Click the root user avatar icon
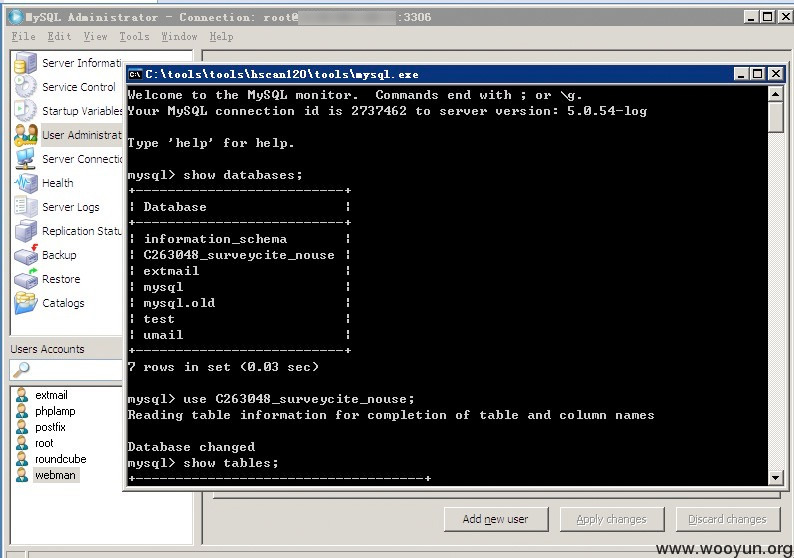The width and height of the screenshot is (794, 558). tap(22, 443)
